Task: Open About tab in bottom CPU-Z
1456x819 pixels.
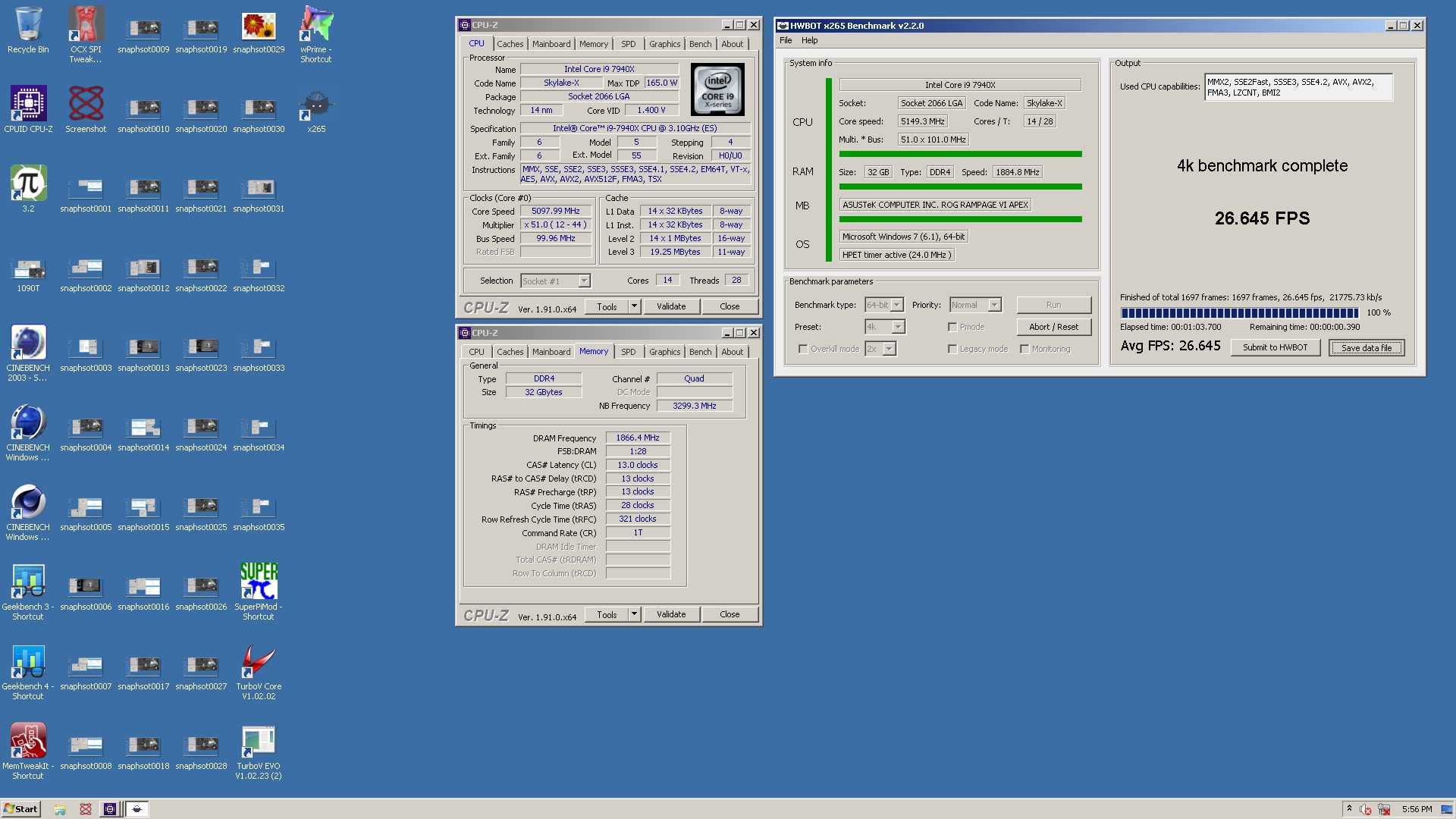Action: pyautogui.click(x=732, y=352)
